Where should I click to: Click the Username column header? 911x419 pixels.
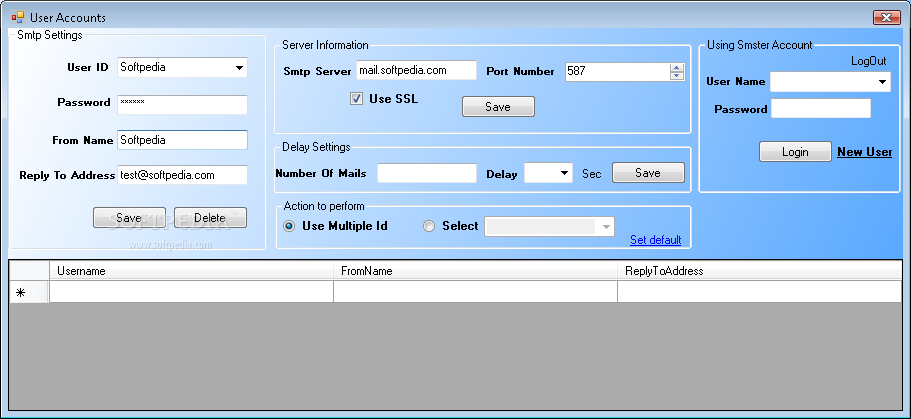coord(191,271)
